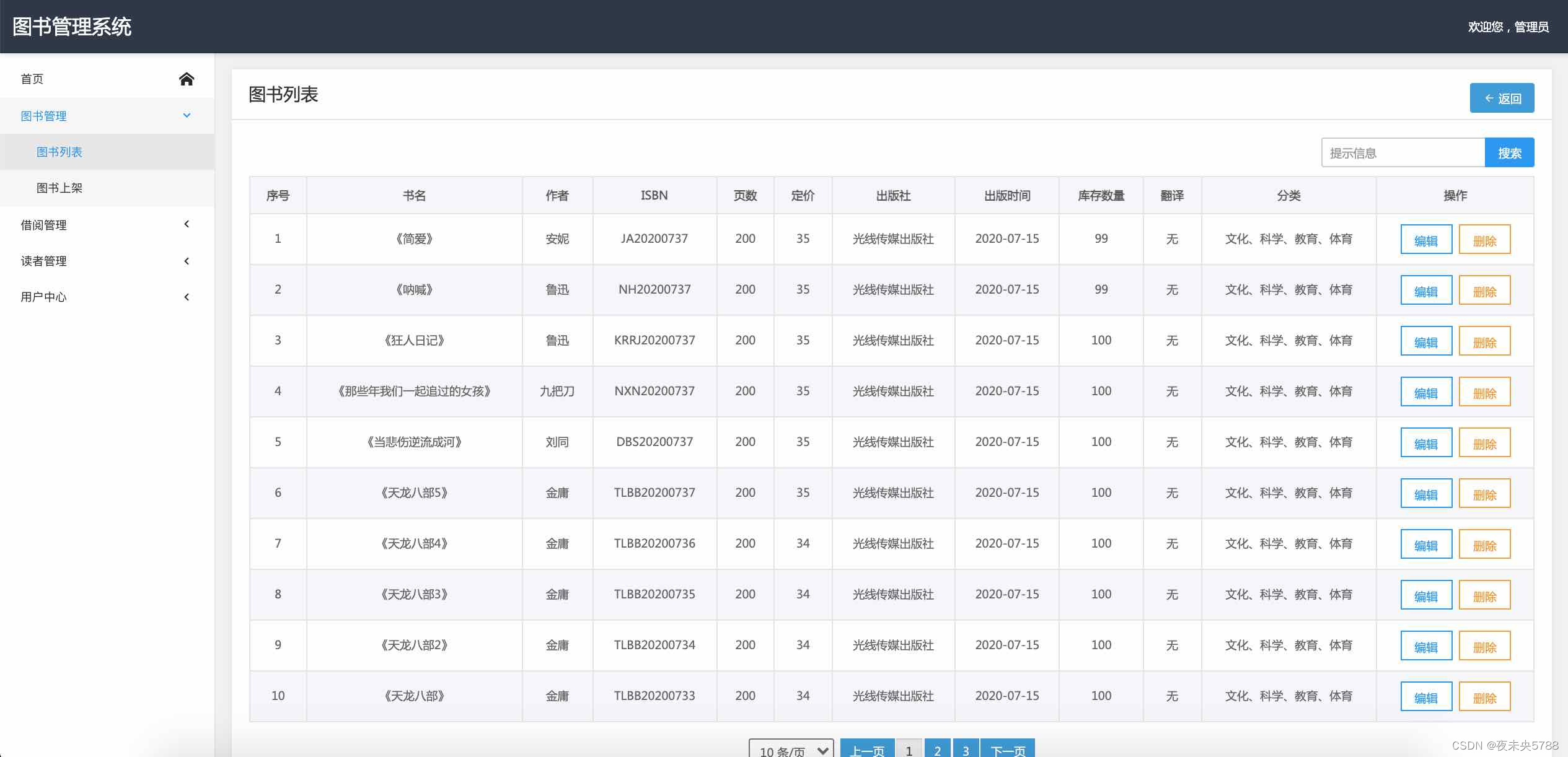Click the ISBN cell KRRJ20200737
Image resolution: width=1568 pixels, height=757 pixels.
click(654, 340)
